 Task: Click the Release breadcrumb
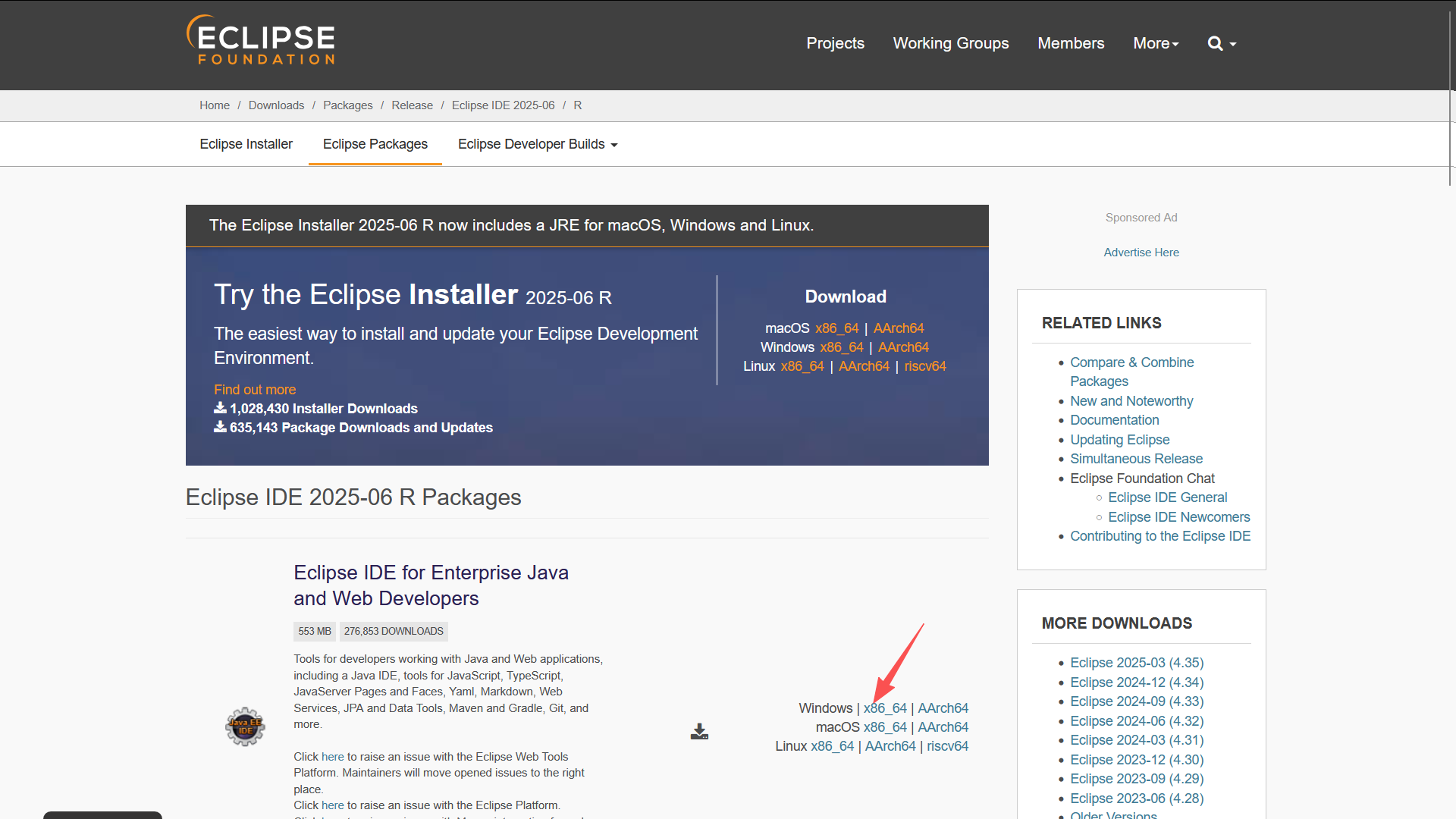(412, 105)
